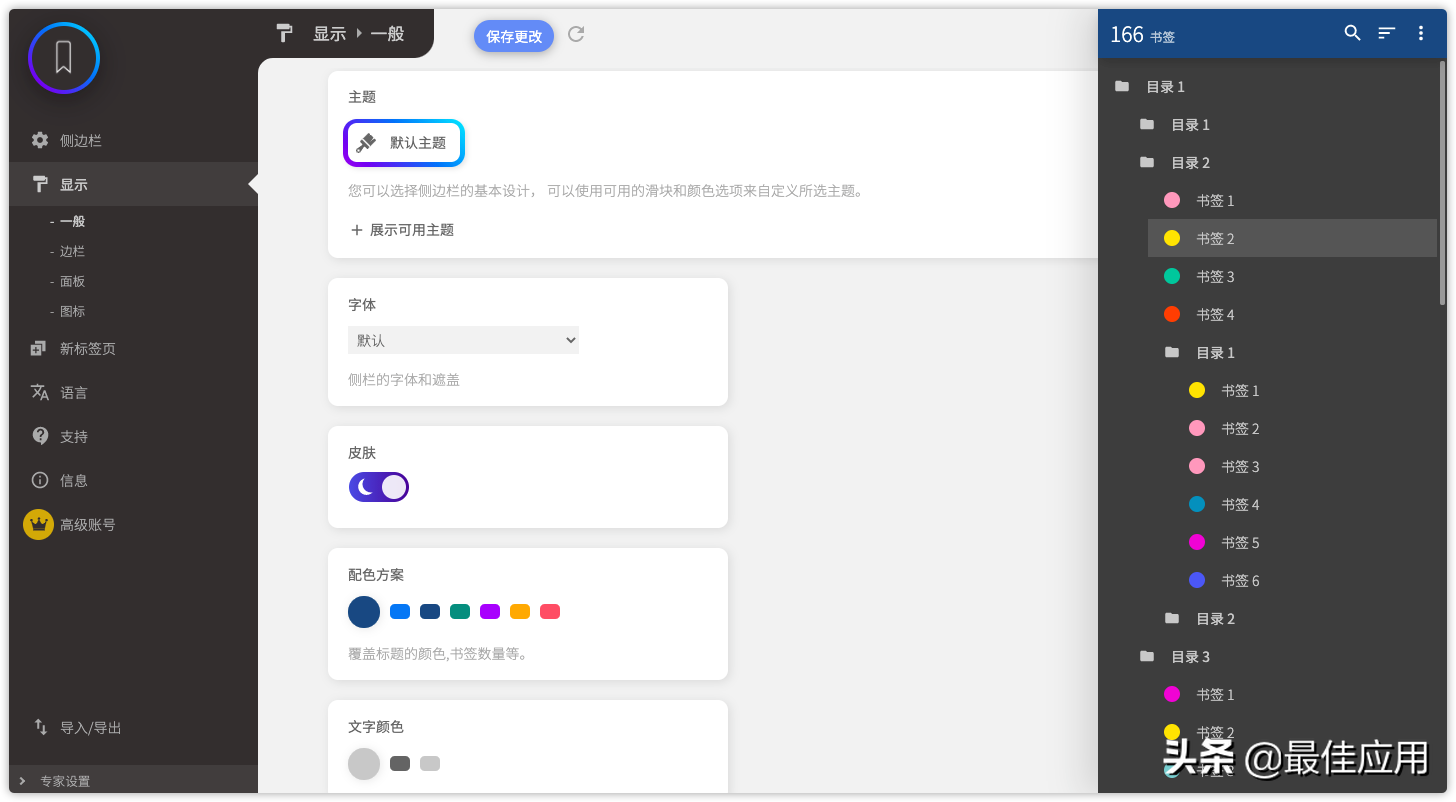
Task: Select the bright blue color scheme swatch
Action: point(400,611)
